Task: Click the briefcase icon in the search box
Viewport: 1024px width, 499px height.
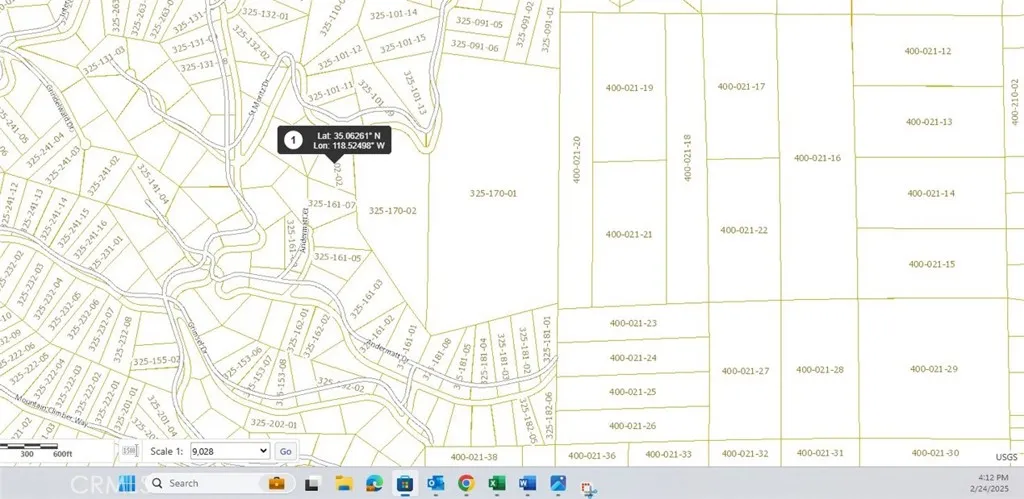Action: [x=275, y=483]
